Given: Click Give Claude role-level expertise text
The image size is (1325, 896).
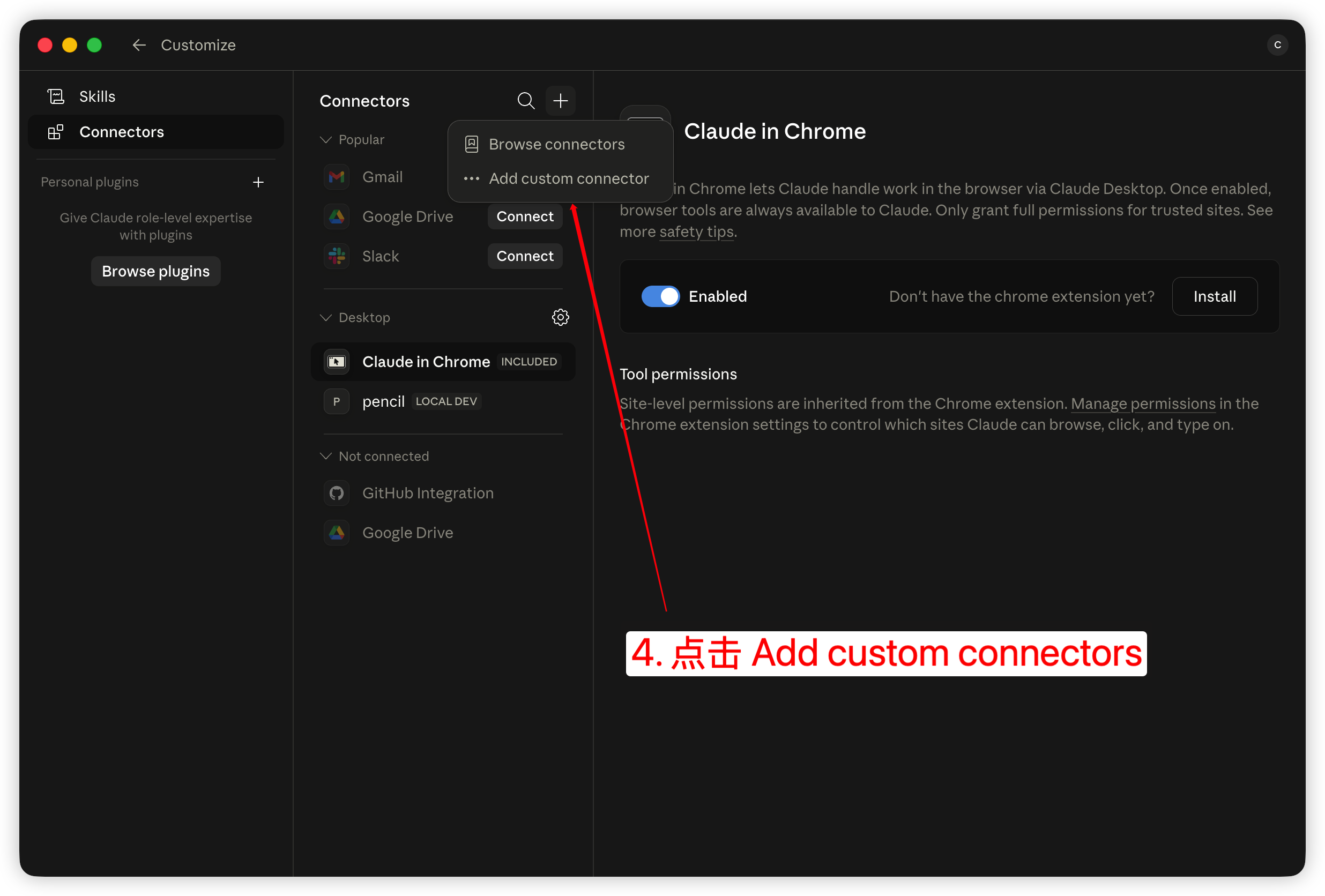Looking at the screenshot, I should click(155, 226).
